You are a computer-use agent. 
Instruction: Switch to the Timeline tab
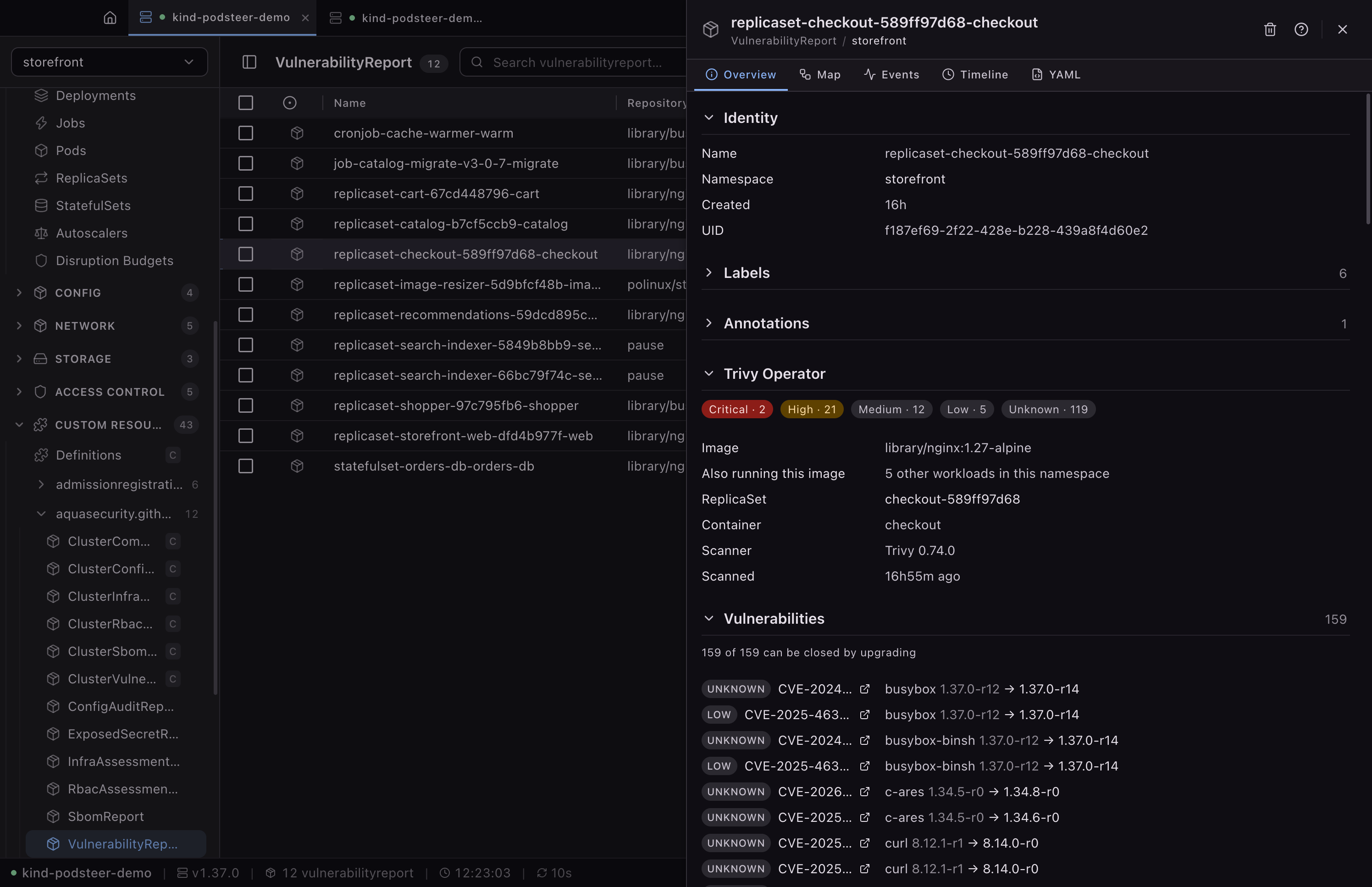coord(975,75)
